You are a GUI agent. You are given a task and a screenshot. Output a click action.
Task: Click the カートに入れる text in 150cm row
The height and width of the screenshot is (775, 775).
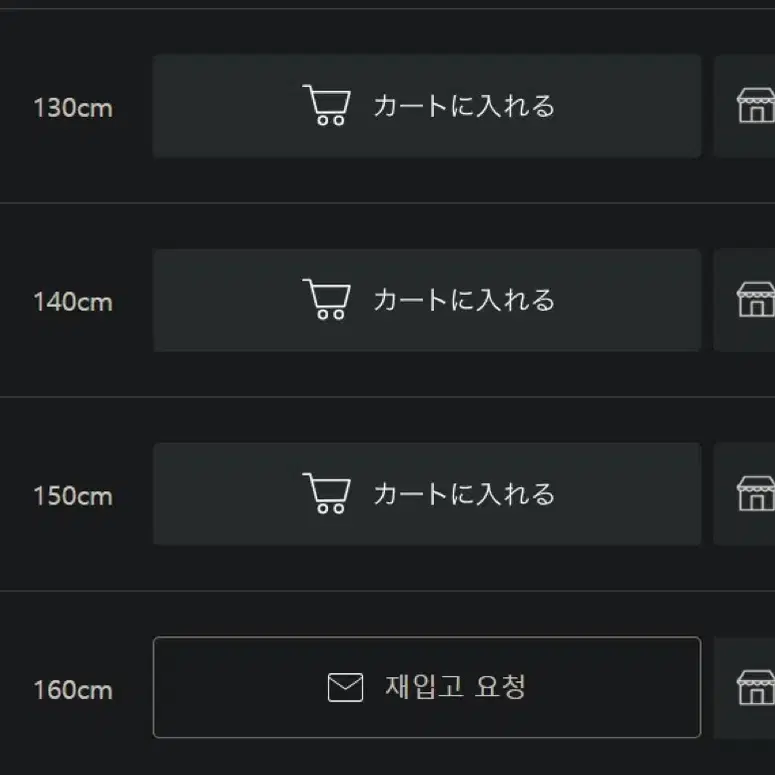tap(464, 494)
